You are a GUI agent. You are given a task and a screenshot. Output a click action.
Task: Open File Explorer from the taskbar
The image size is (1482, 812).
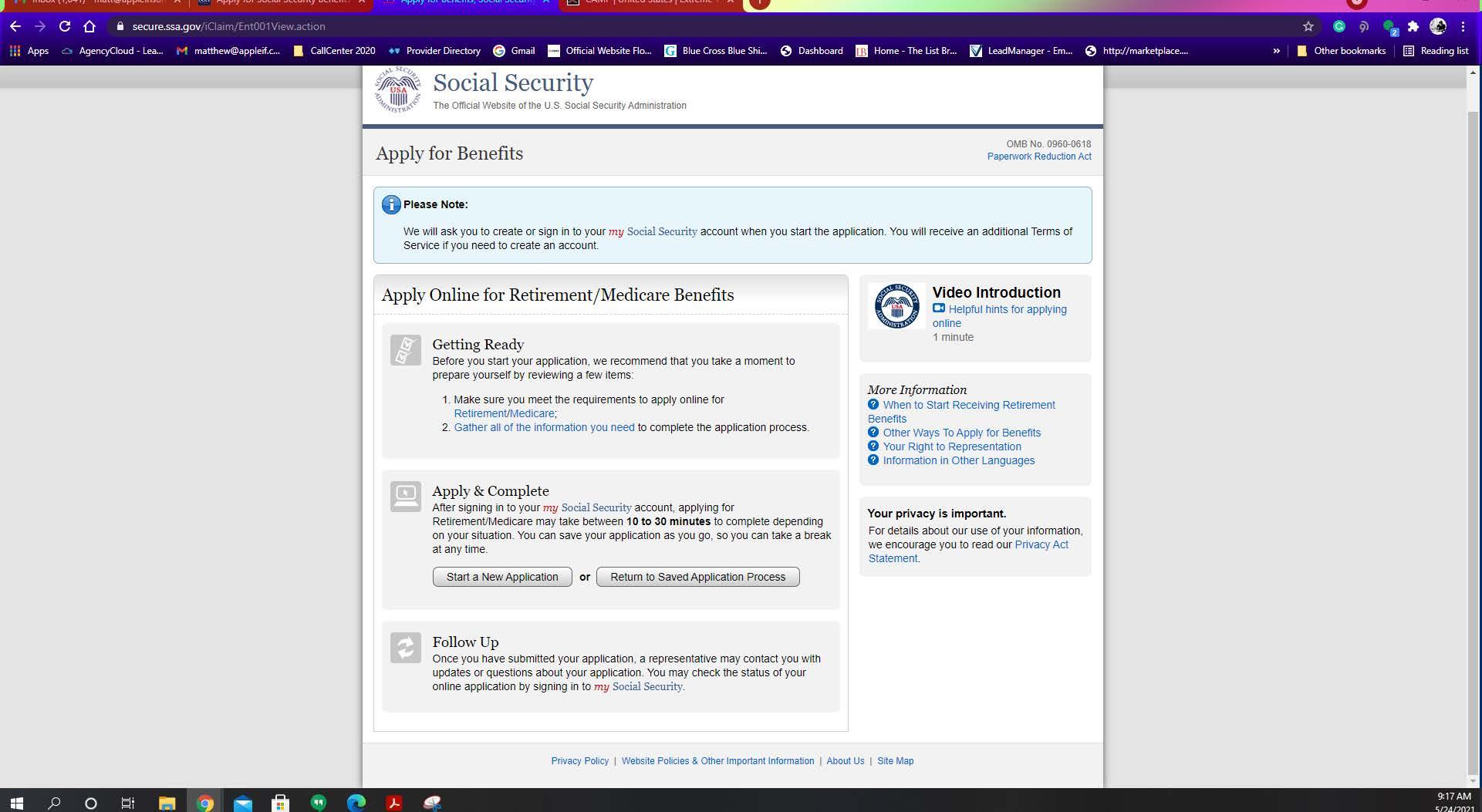(167, 803)
